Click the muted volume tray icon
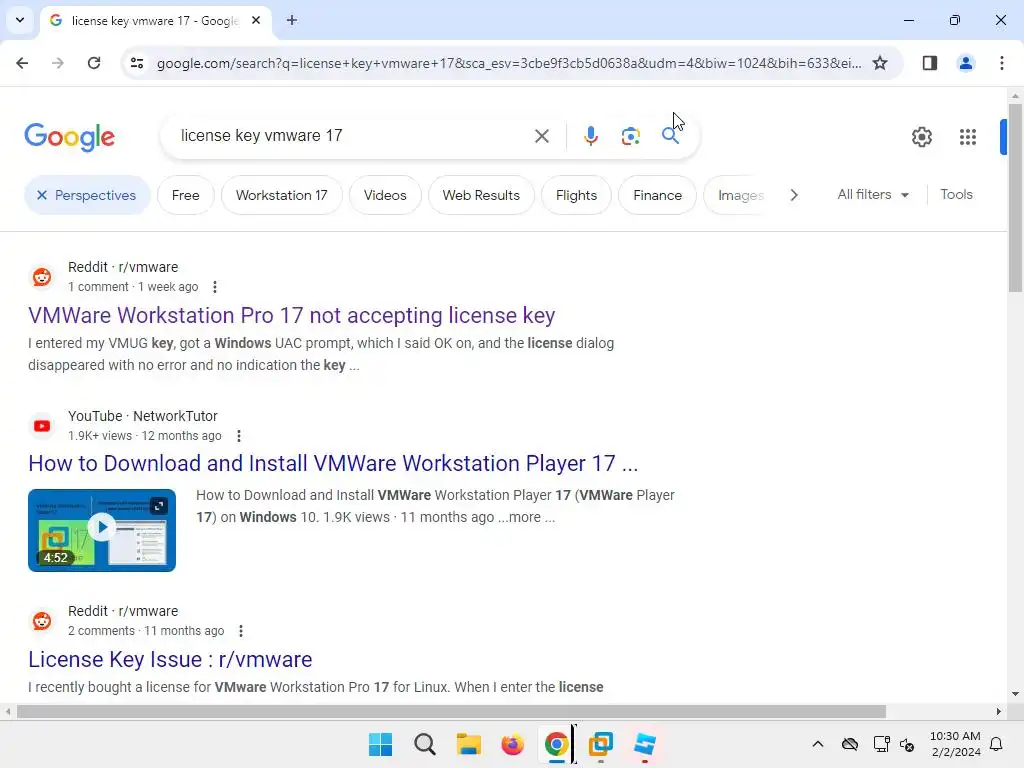1024x768 pixels. 907,744
